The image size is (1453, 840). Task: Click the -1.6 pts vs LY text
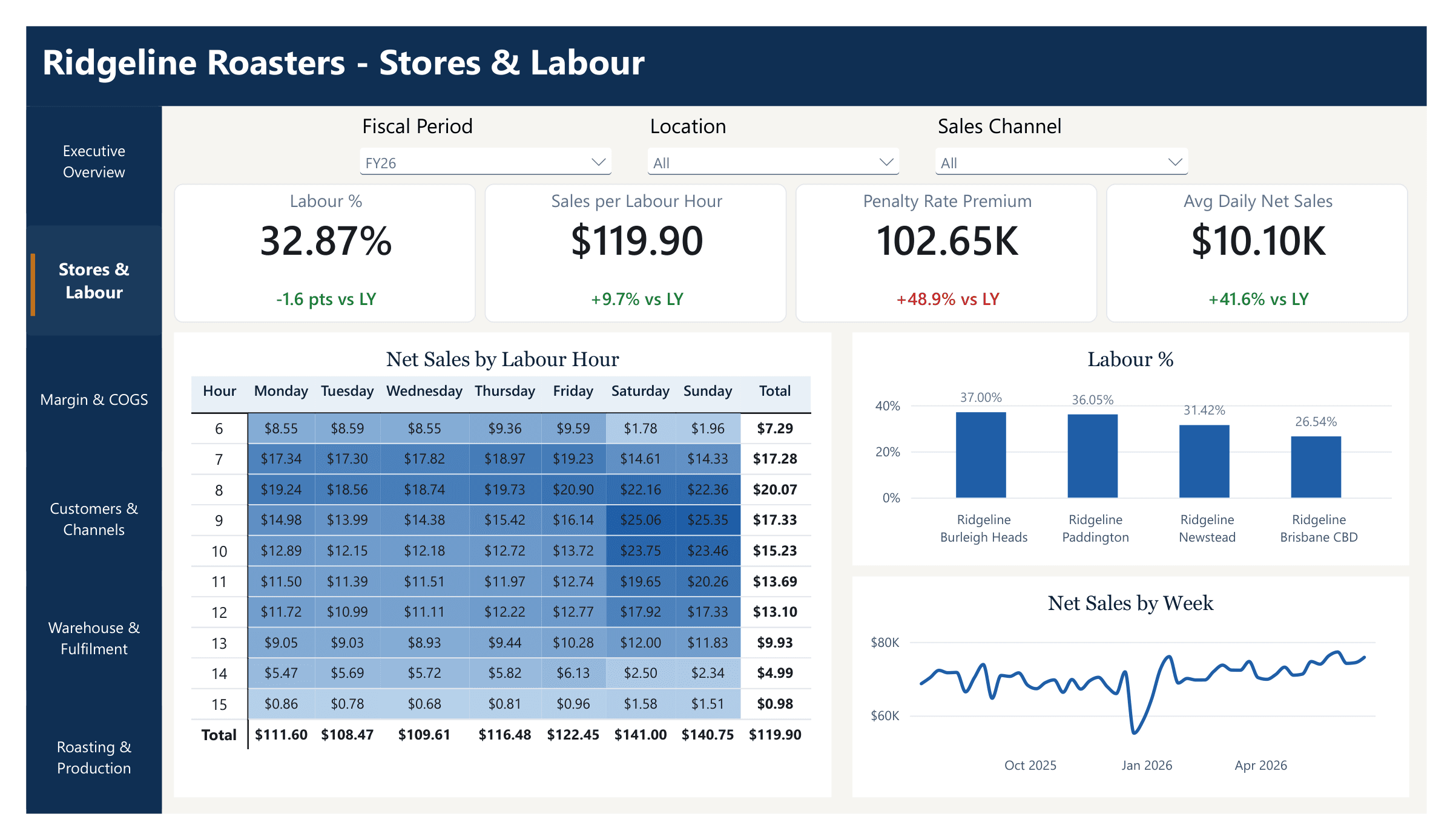click(x=326, y=299)
